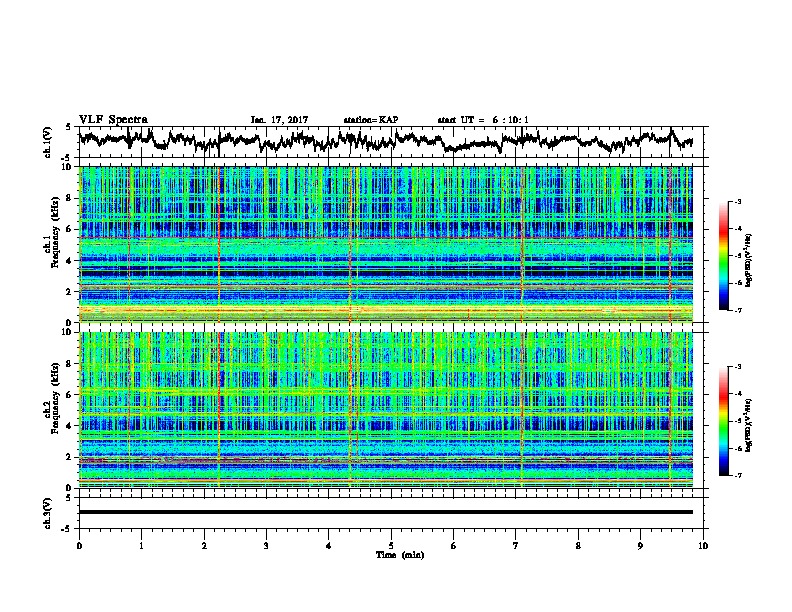The width and height of the screenshot is (792, 612).
Task: Click the "-3" label on ch.2 colorbar
Action: point(737,367)
